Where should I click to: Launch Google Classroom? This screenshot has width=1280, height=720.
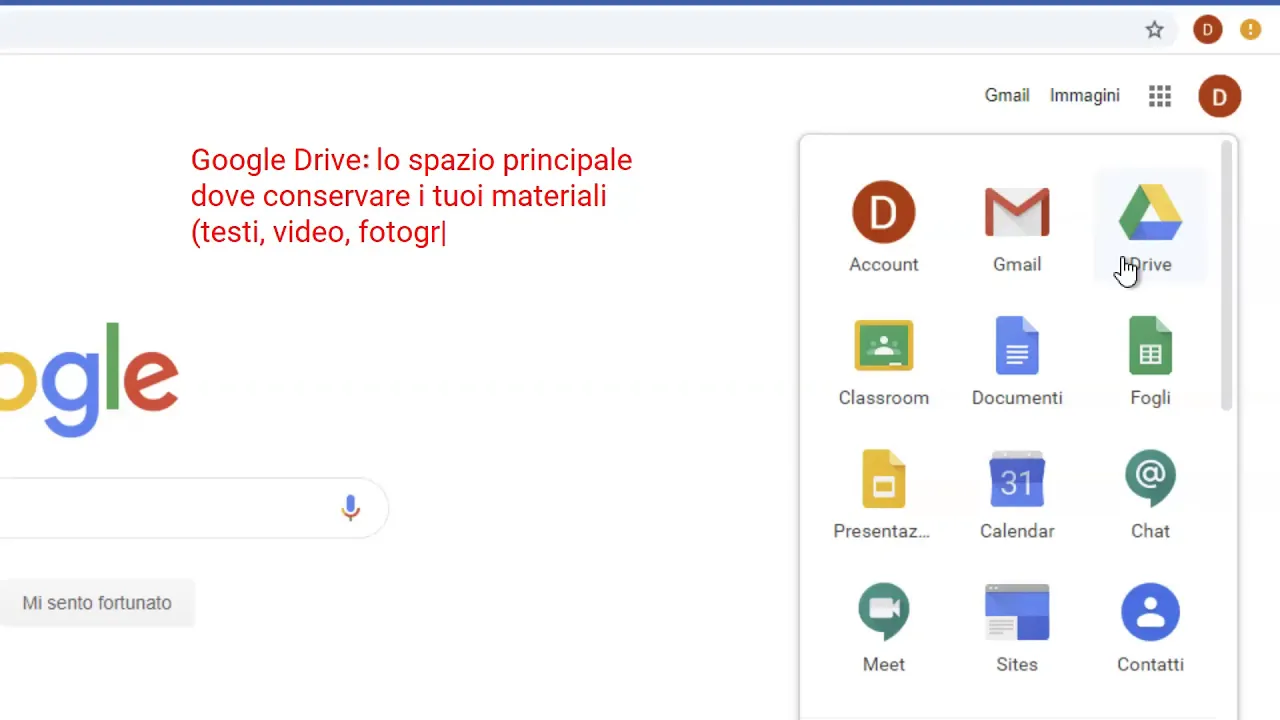(x=884, y=361)
